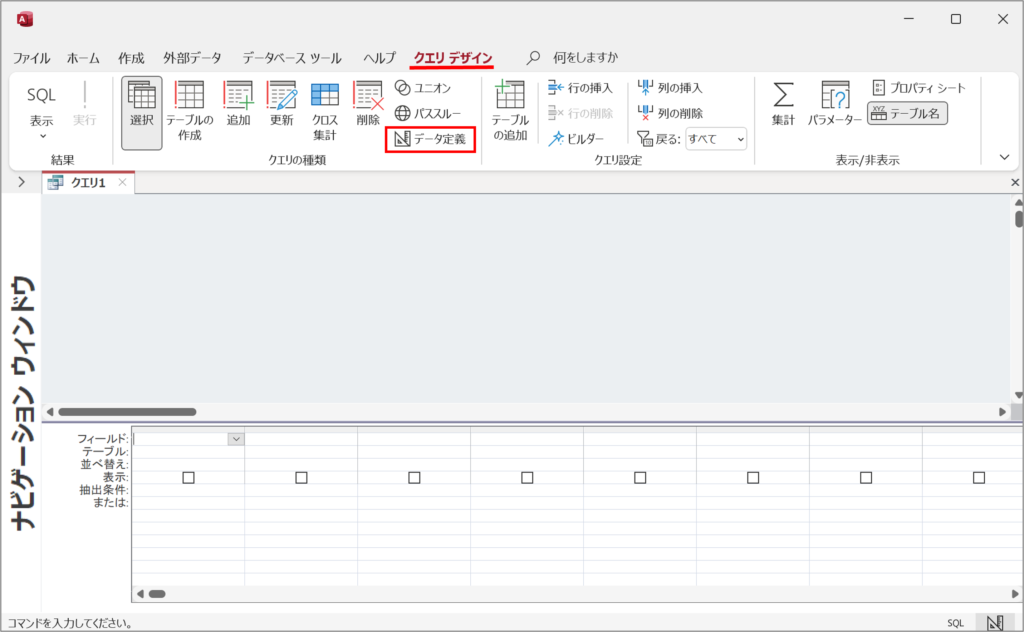Select the 更新 update query icon
1024x632 pixels.
click(281, 103)
